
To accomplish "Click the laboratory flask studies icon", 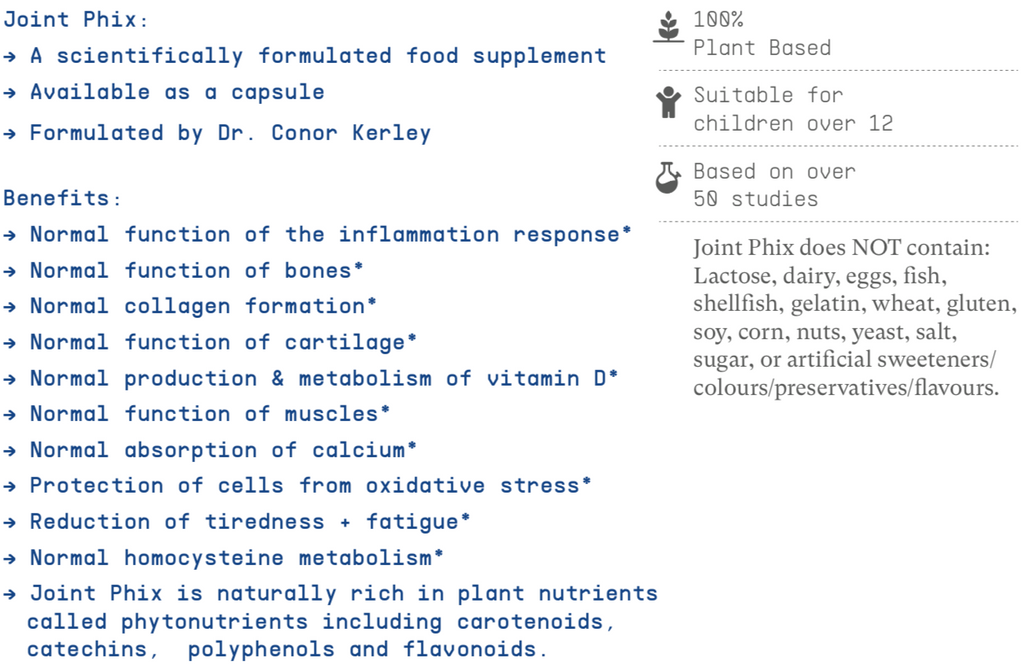I will (x=668, y=177).
